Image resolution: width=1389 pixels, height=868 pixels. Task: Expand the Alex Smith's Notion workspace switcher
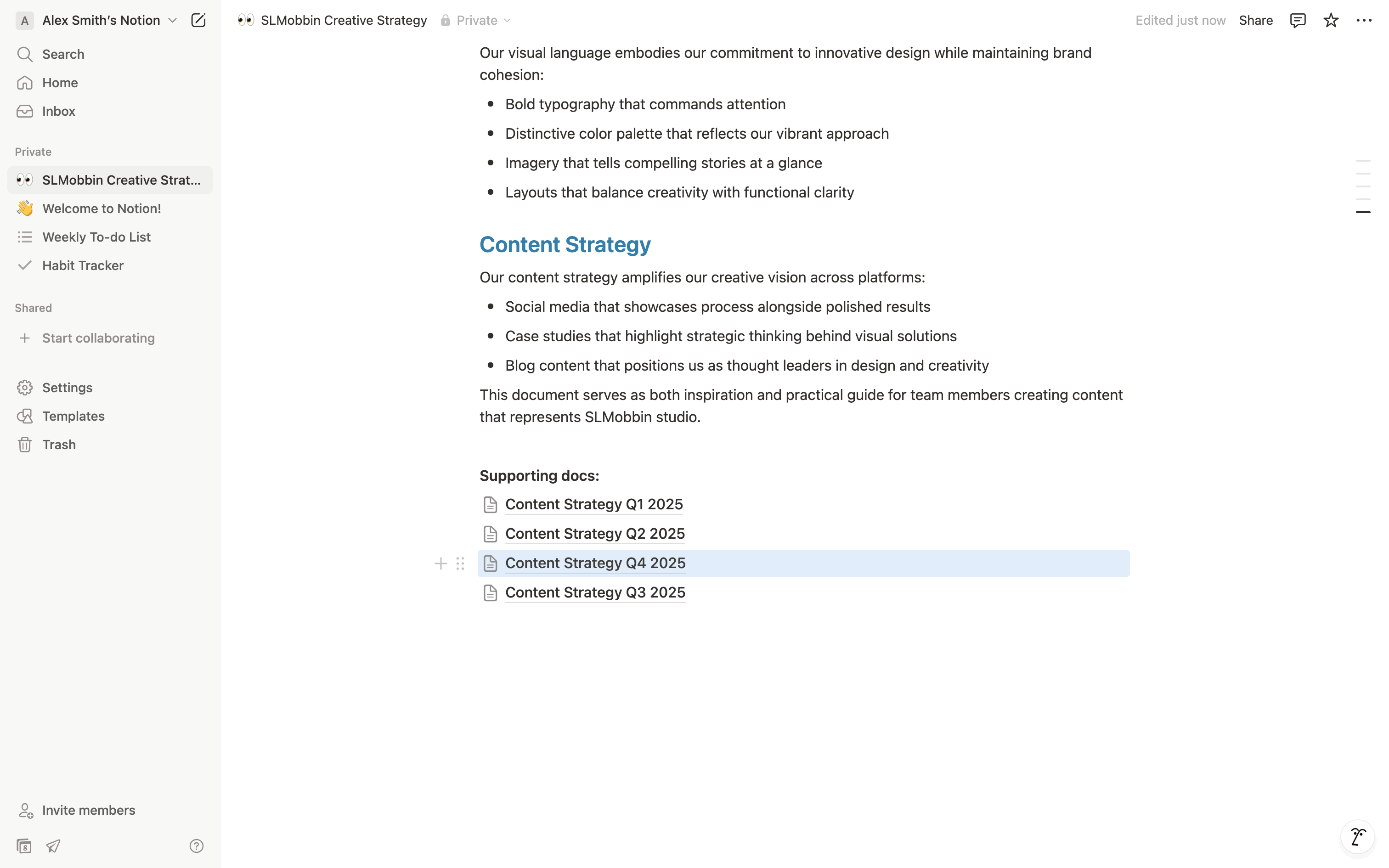pos(101,21)
